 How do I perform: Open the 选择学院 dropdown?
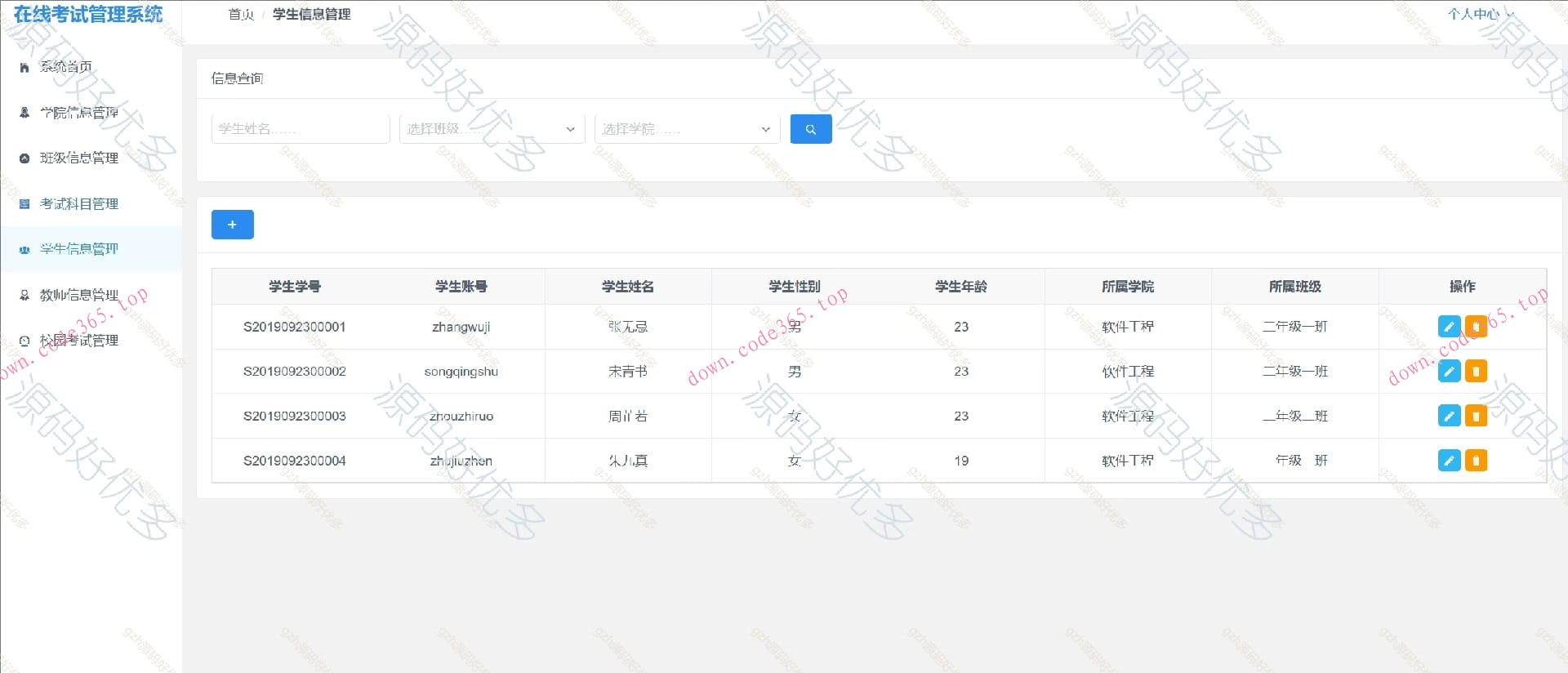(688, 129)
